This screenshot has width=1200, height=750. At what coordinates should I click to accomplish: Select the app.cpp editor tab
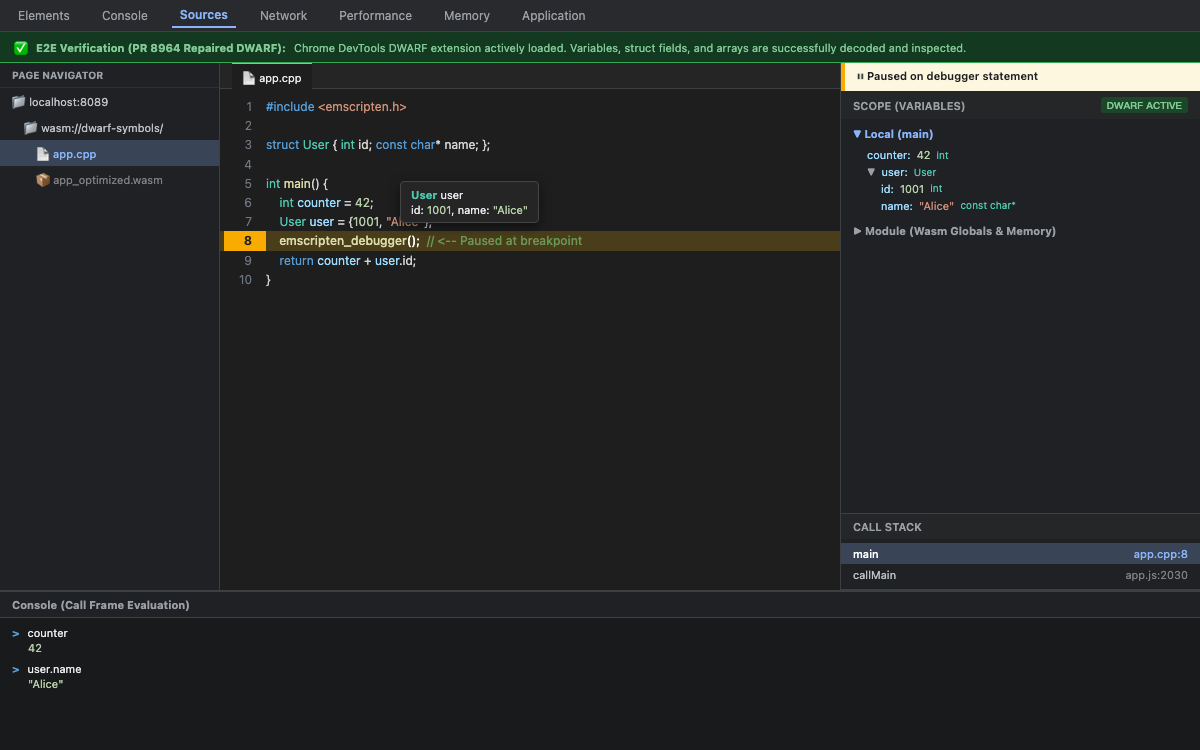(272, 77)
